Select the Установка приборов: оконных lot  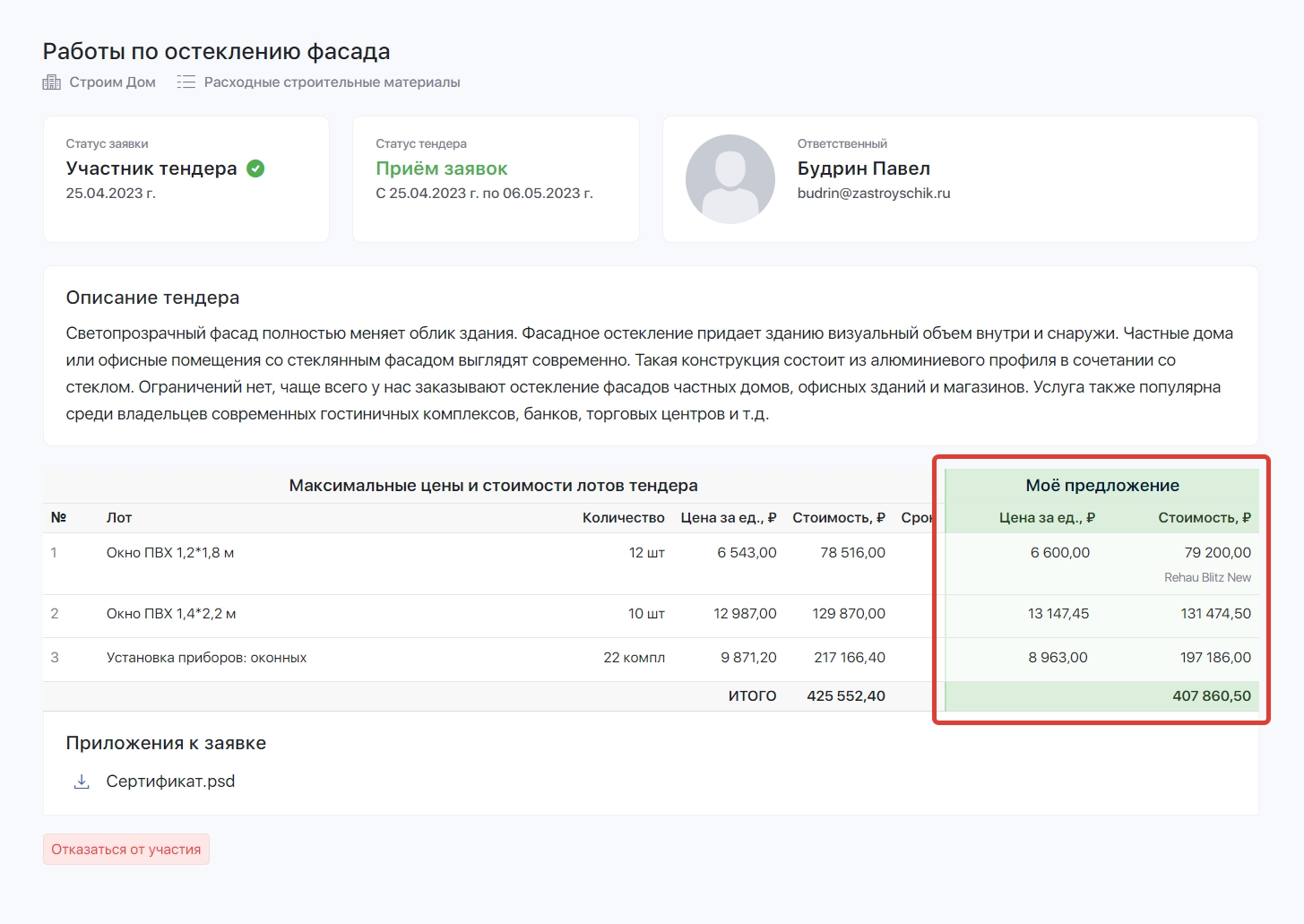pos(206,658)
